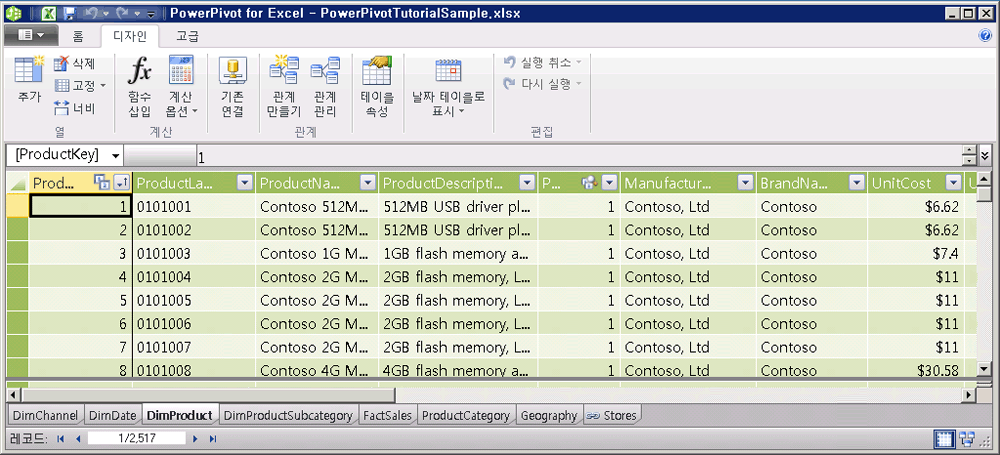Switch to data grid view icon
Screen dimensions: 1000x455
[945, 438]
